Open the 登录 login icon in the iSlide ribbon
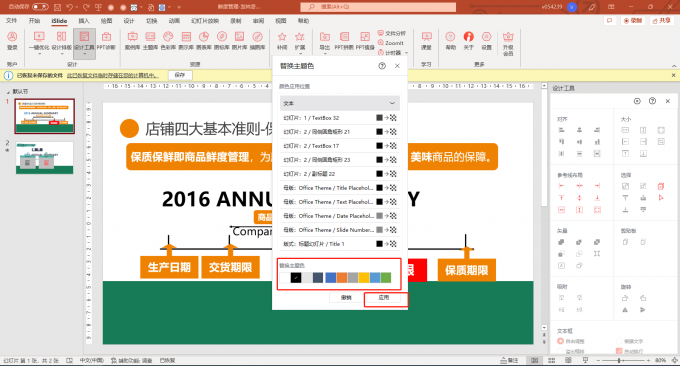Viewport: 680px width, 366px height. click(x=12, y=41)
